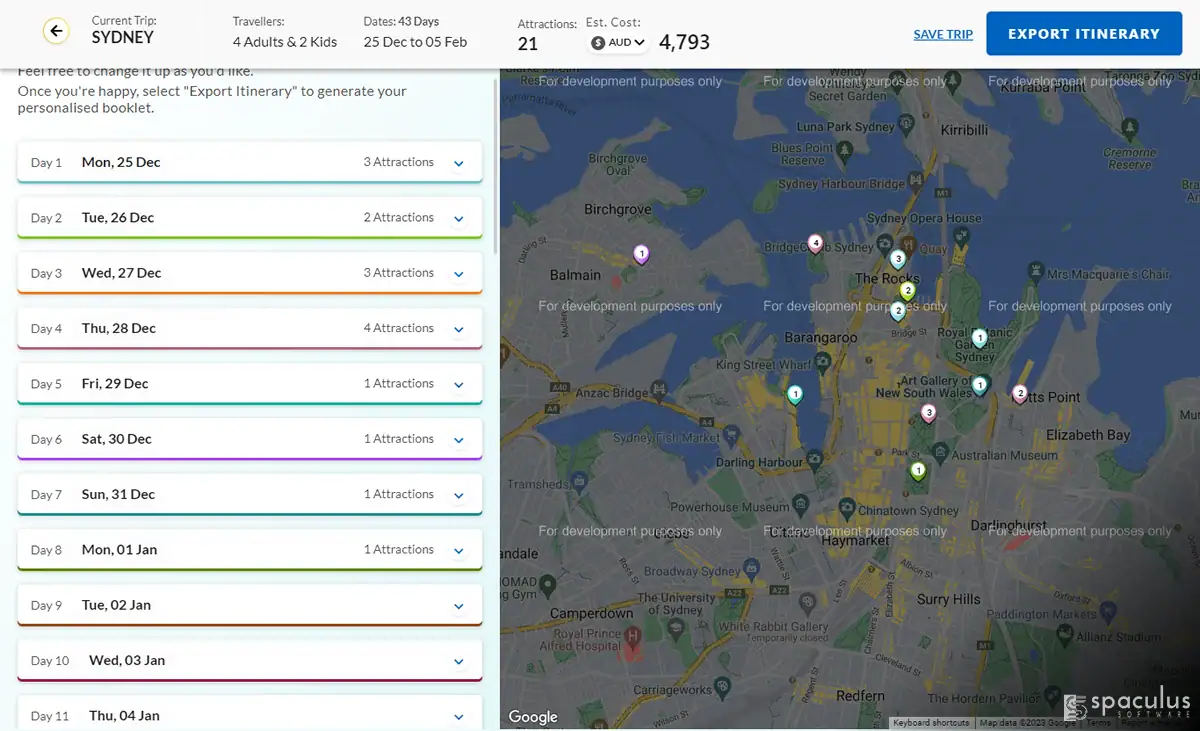Click the back arrow icon beside Current Trip

click(x=57, y=32)
